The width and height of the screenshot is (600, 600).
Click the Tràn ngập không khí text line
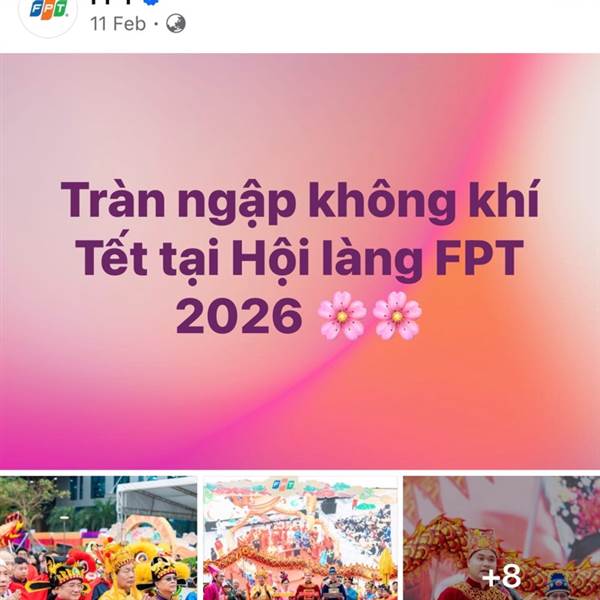tap(300, 201)
